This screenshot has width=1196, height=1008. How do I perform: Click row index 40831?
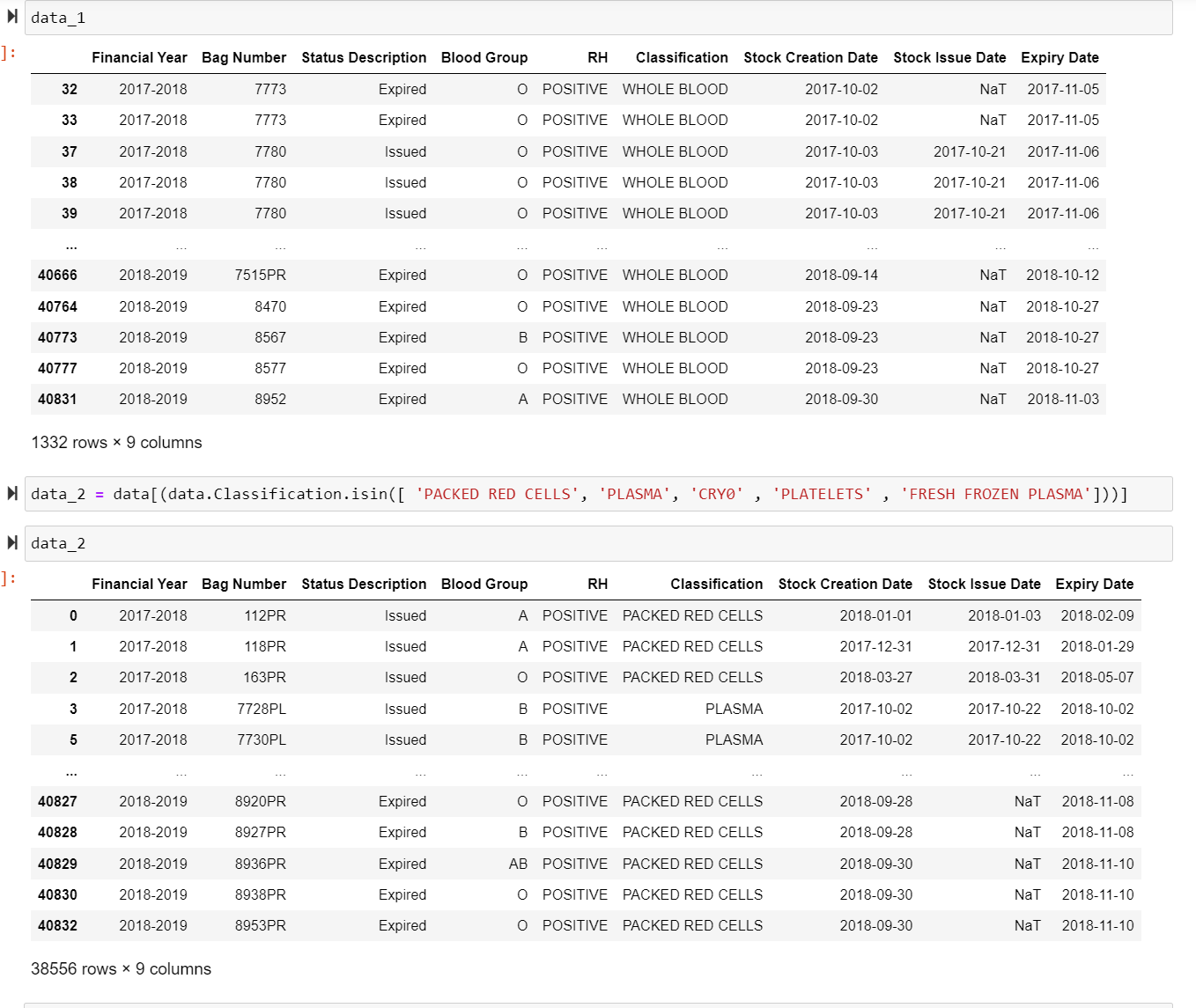(57, 399)
